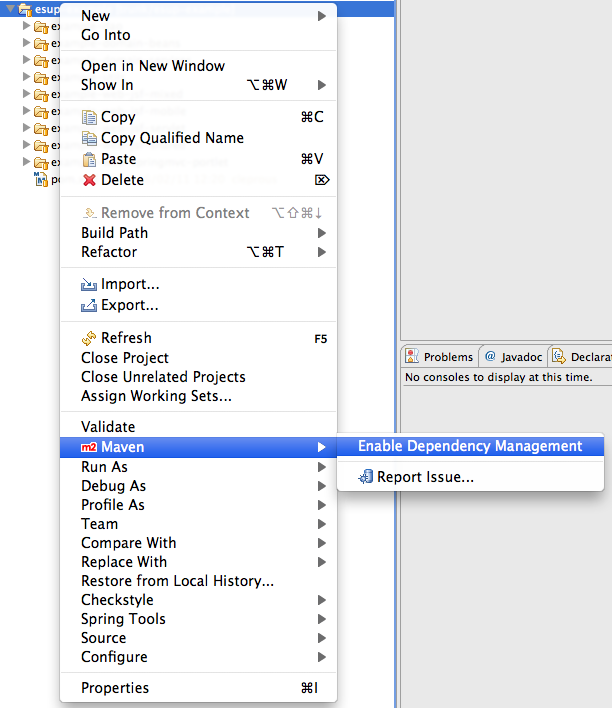Choose Close Unrelated Projects
Screen dimensions: 612x708
[163, 377]
